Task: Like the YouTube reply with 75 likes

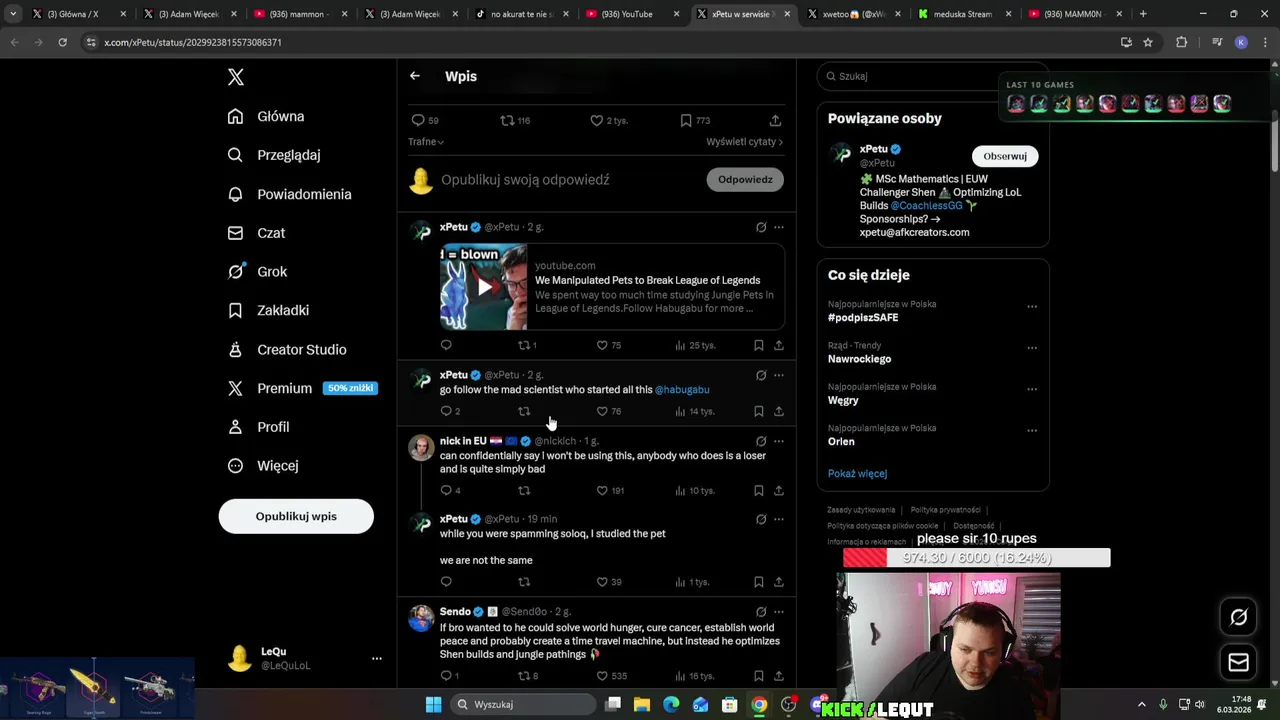Action: [x=602, y=345]
